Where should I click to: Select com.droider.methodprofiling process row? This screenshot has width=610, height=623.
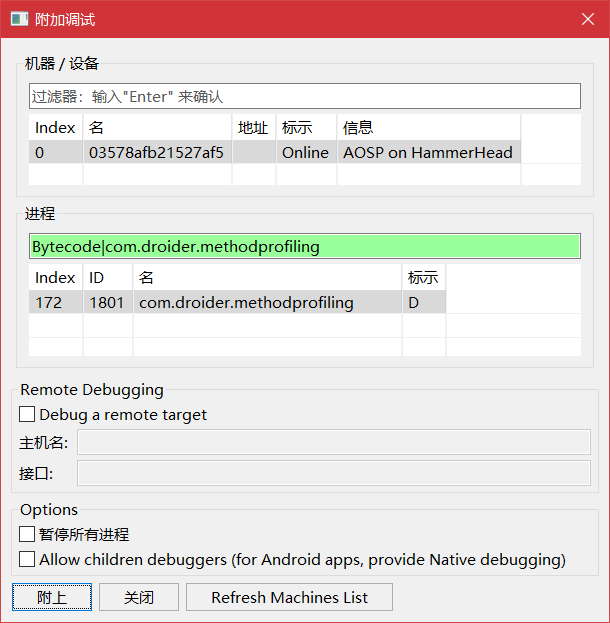[237, 302]
